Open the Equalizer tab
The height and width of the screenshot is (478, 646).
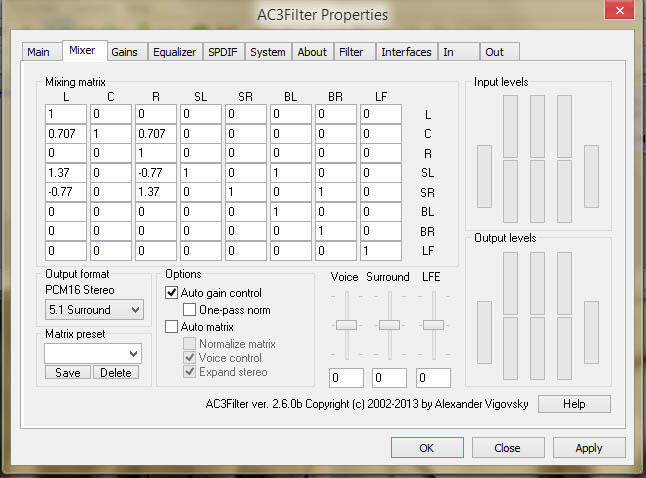click(175, 52)
